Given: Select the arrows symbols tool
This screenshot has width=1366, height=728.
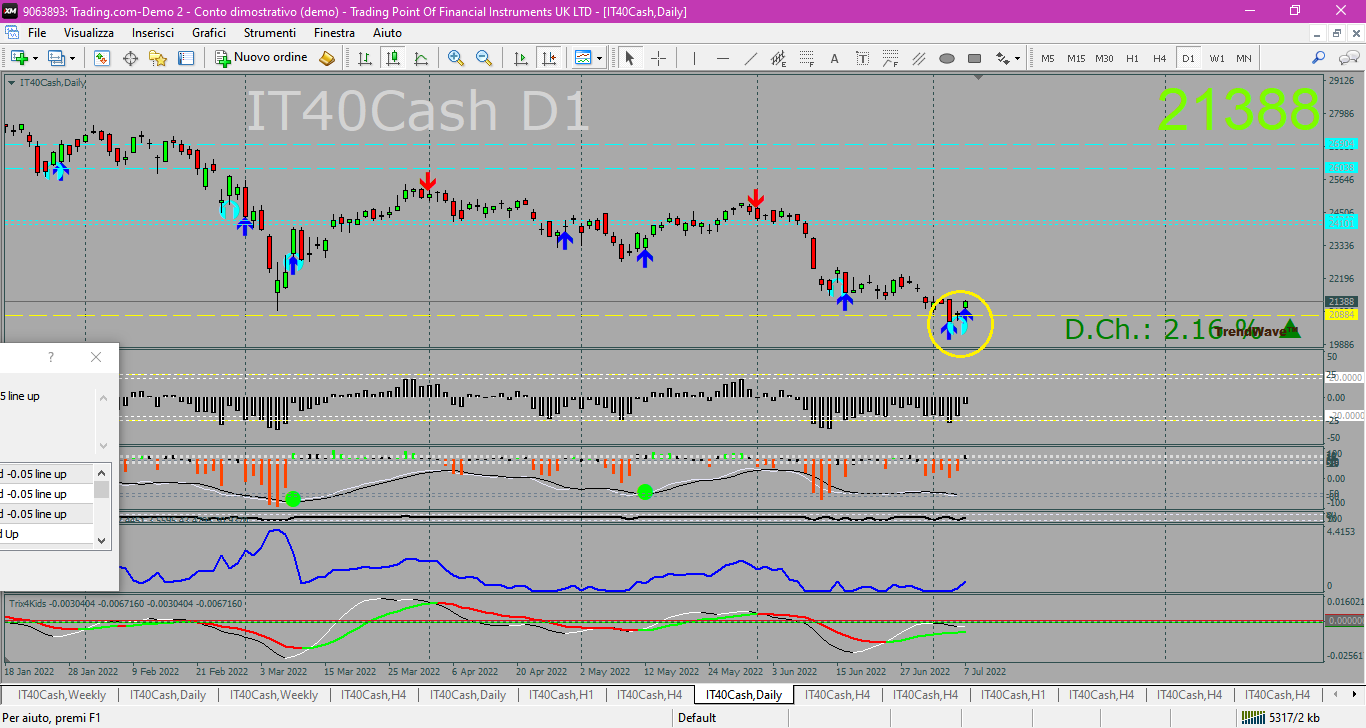Looking at the screenshot, I should click(1002, 58).
